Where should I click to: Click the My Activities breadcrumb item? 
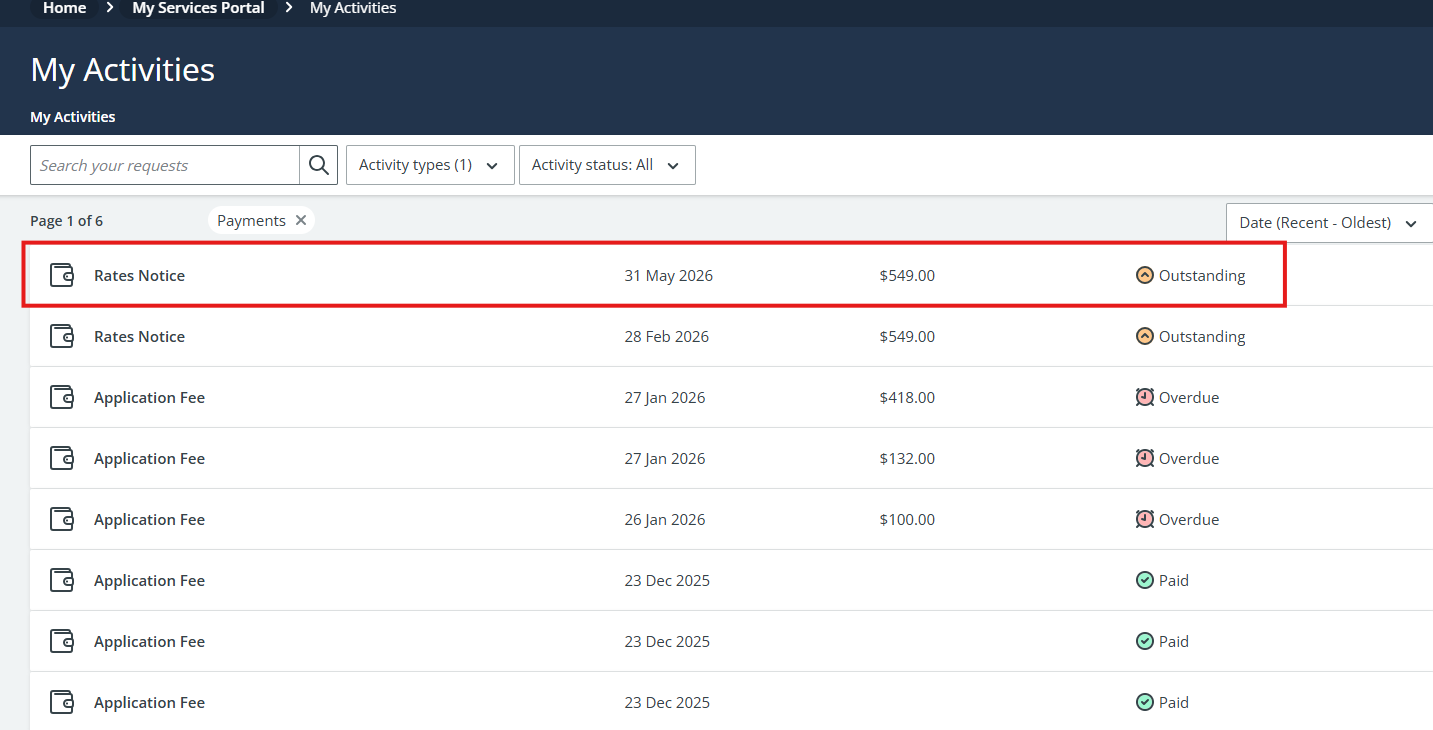point(353,8)
